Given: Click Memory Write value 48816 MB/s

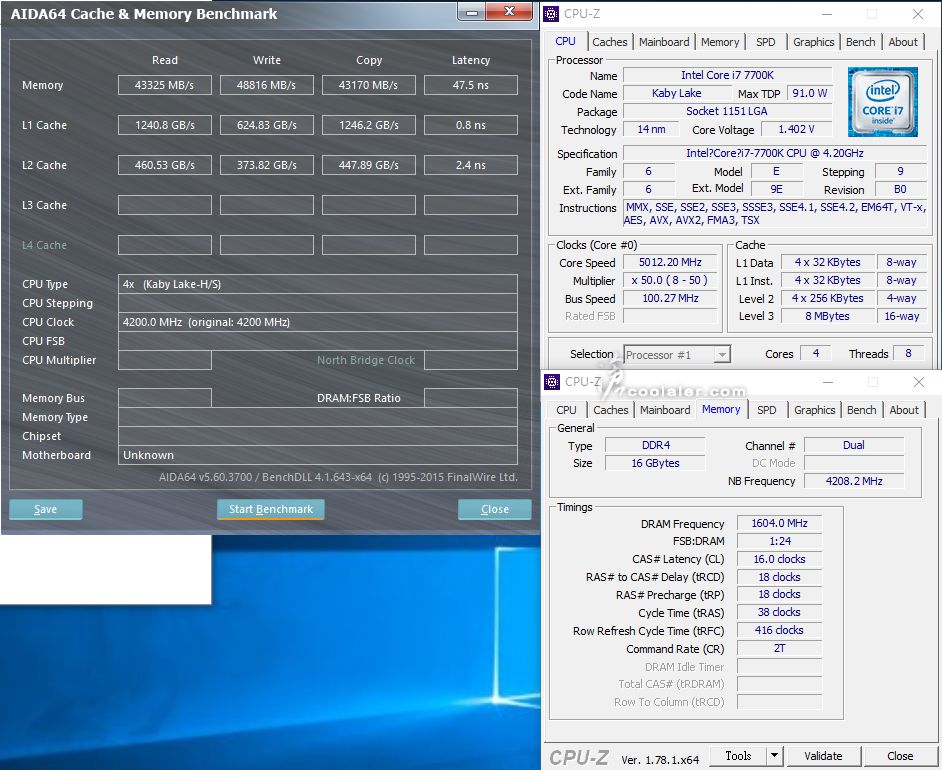Looking at the screenshot, I should click(x=267, y=85).
